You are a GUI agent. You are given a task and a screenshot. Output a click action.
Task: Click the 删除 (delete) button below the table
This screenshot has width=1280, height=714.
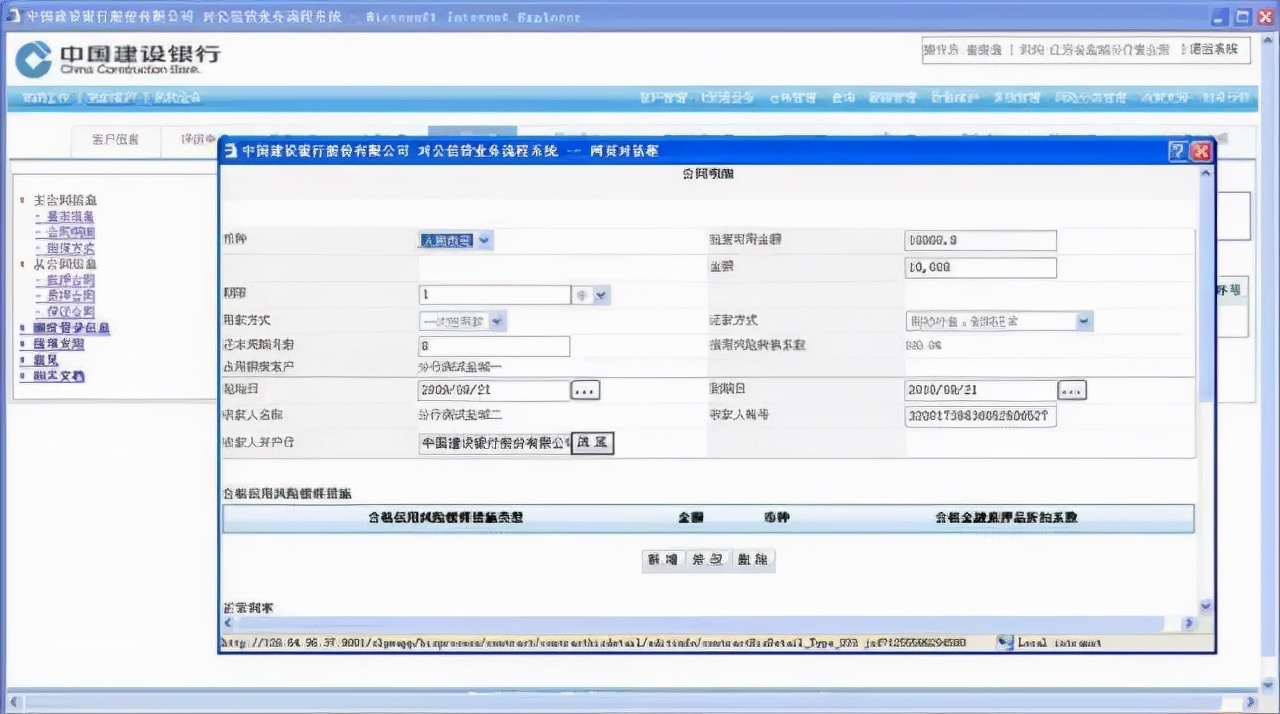(753, 561)
